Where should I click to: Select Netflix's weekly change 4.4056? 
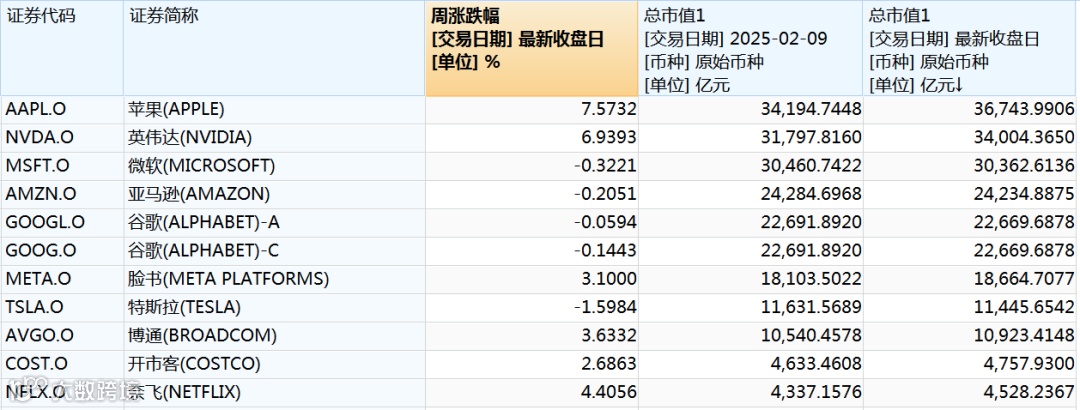532,392
